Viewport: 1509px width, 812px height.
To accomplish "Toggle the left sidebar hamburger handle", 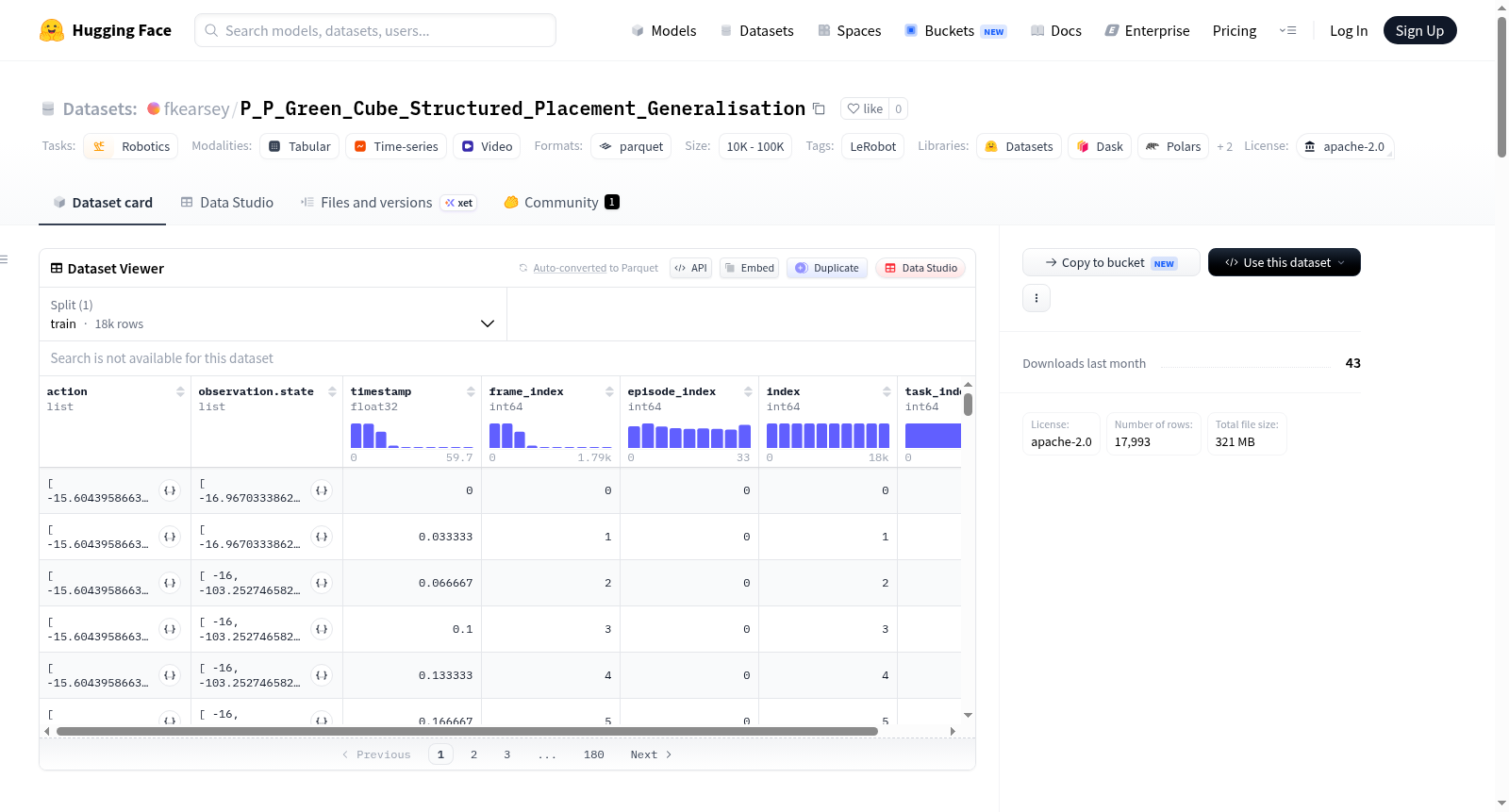I will pyautogui.click(x=4, y=259).
